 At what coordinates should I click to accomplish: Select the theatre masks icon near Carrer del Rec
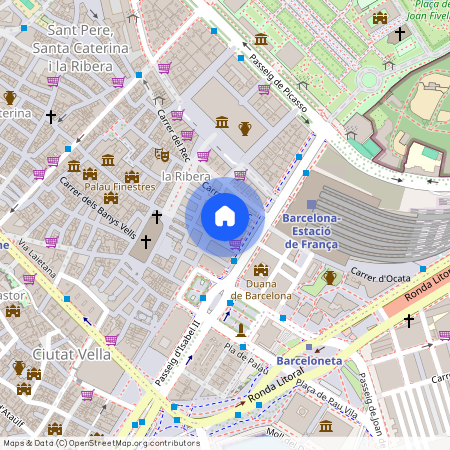point(162,155)
